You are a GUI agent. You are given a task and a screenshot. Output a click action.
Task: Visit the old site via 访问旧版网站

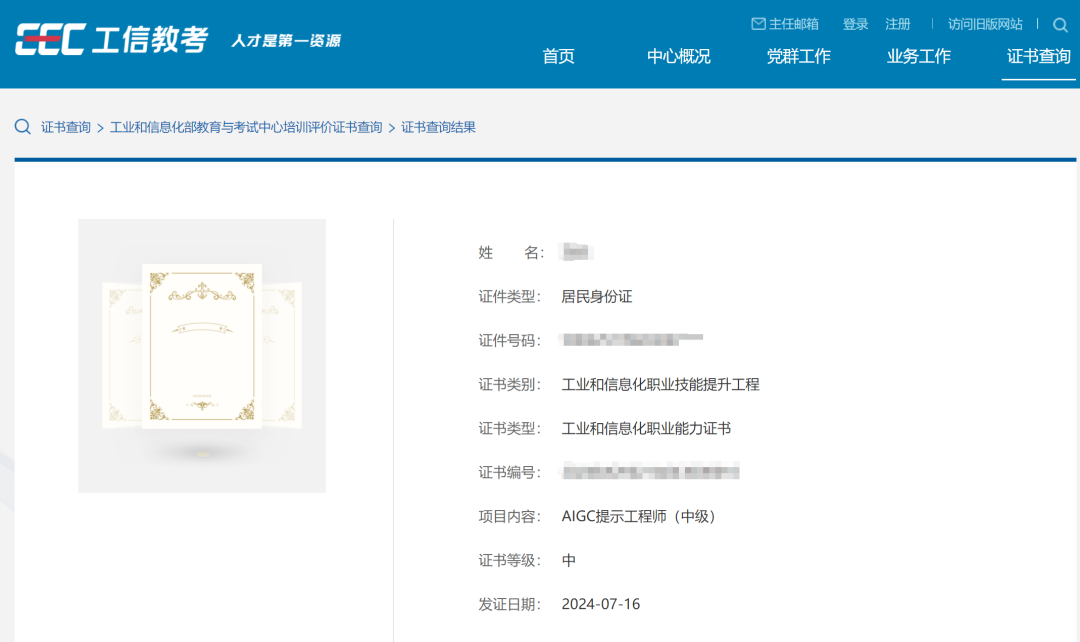pos(984,24)
